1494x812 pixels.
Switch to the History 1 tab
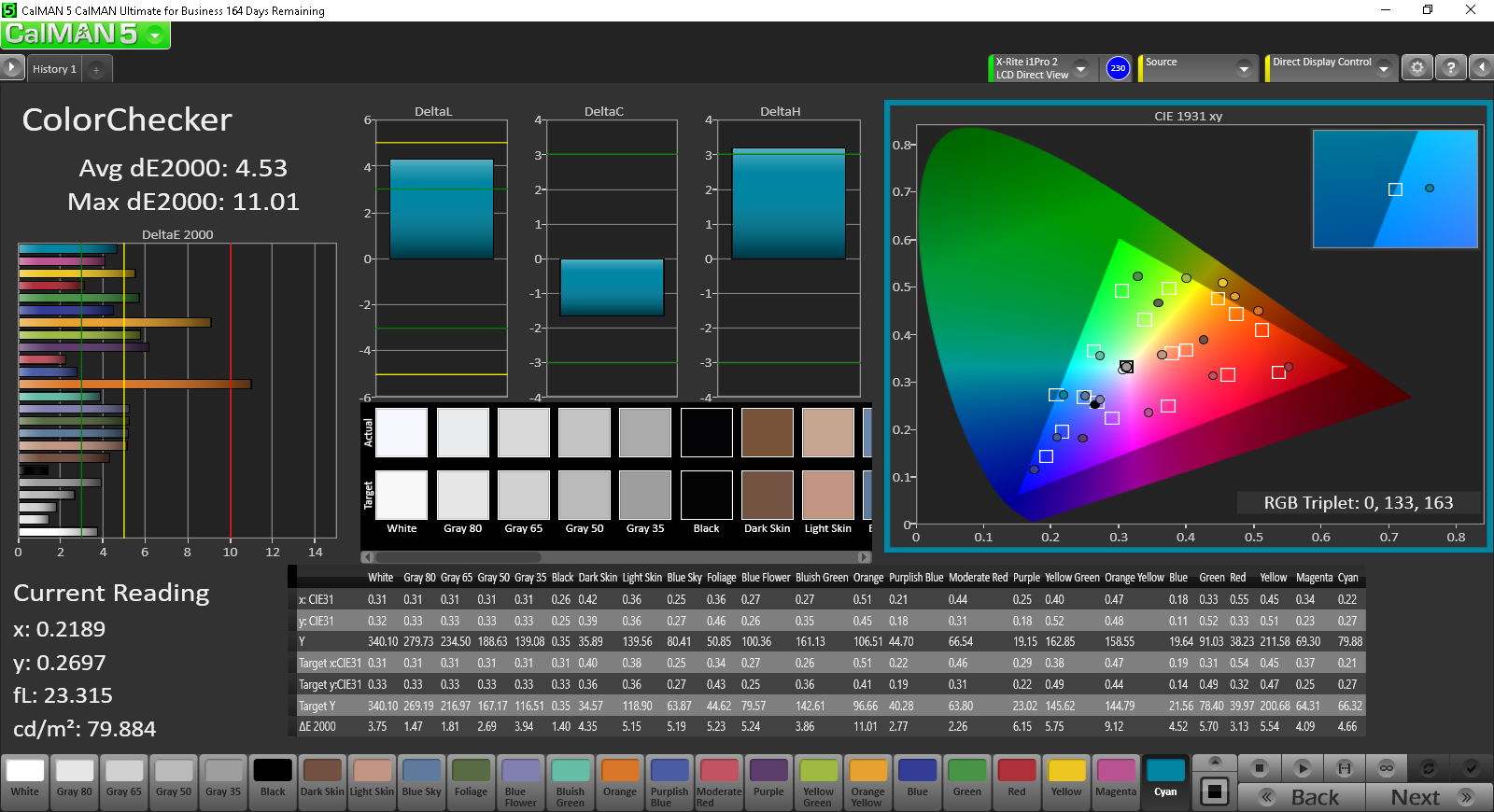pyautogui.click(x=54, y=69)
